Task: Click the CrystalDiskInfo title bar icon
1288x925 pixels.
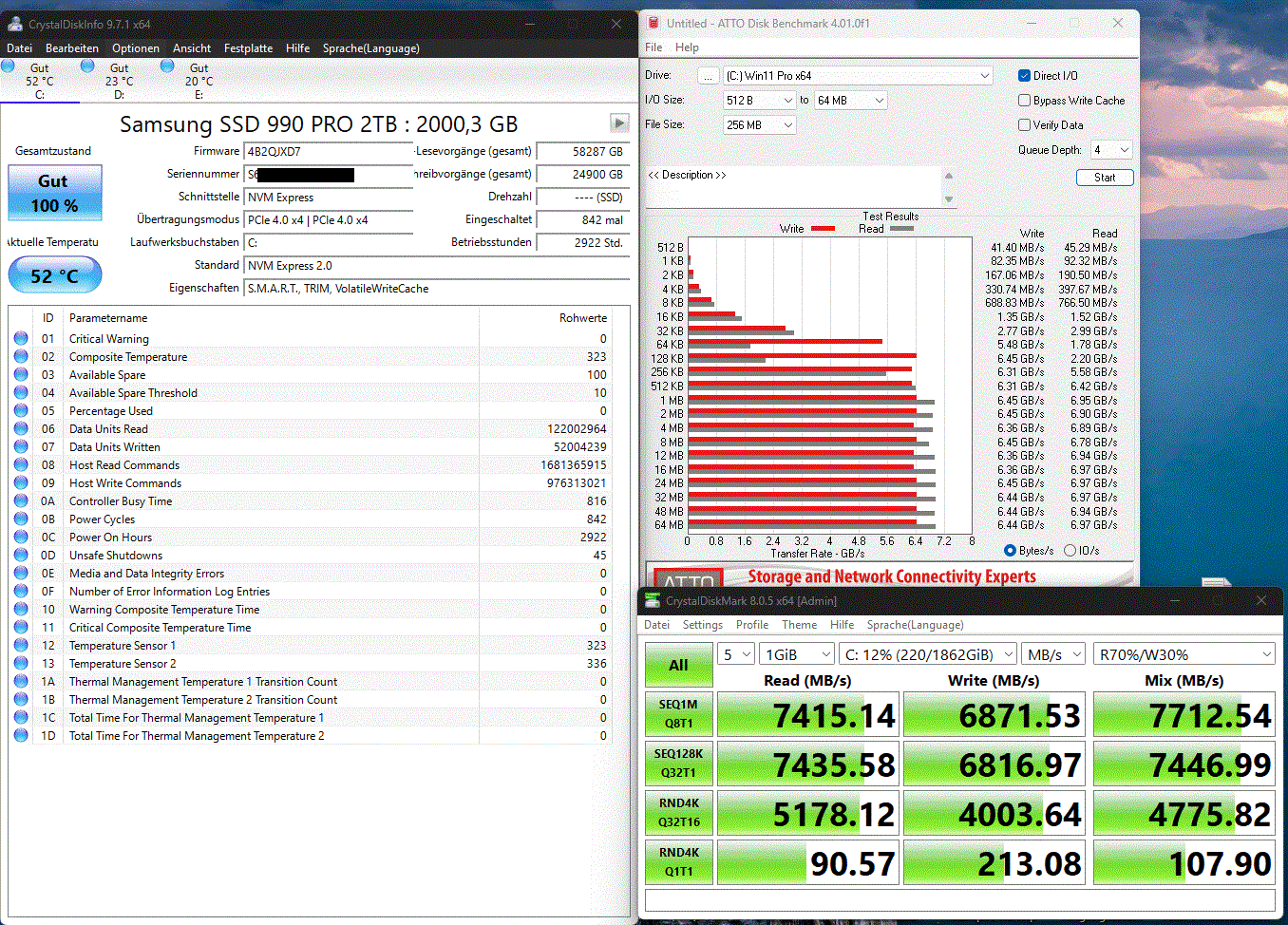Action: click(x=14, y=24)
